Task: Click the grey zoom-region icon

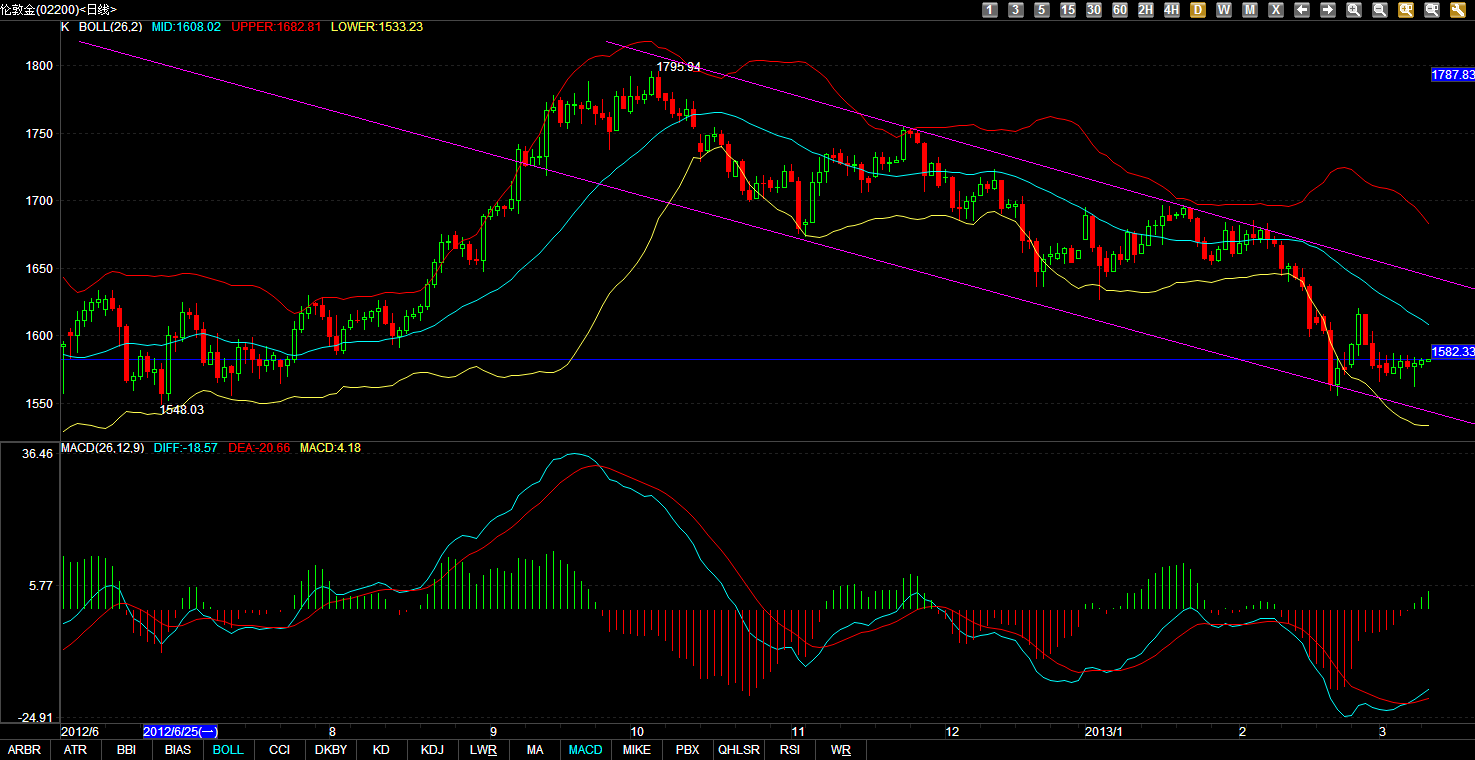Action: pos(1432,9)
